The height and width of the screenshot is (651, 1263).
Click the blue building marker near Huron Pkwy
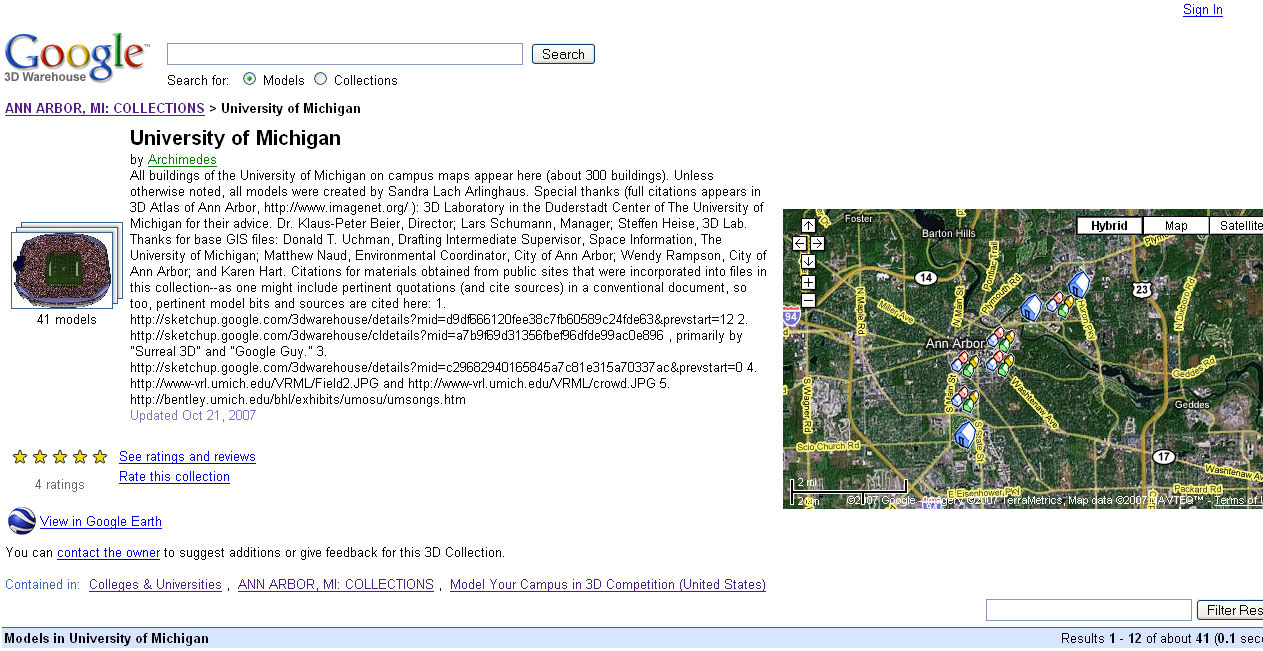click(x=1078, y=283)
